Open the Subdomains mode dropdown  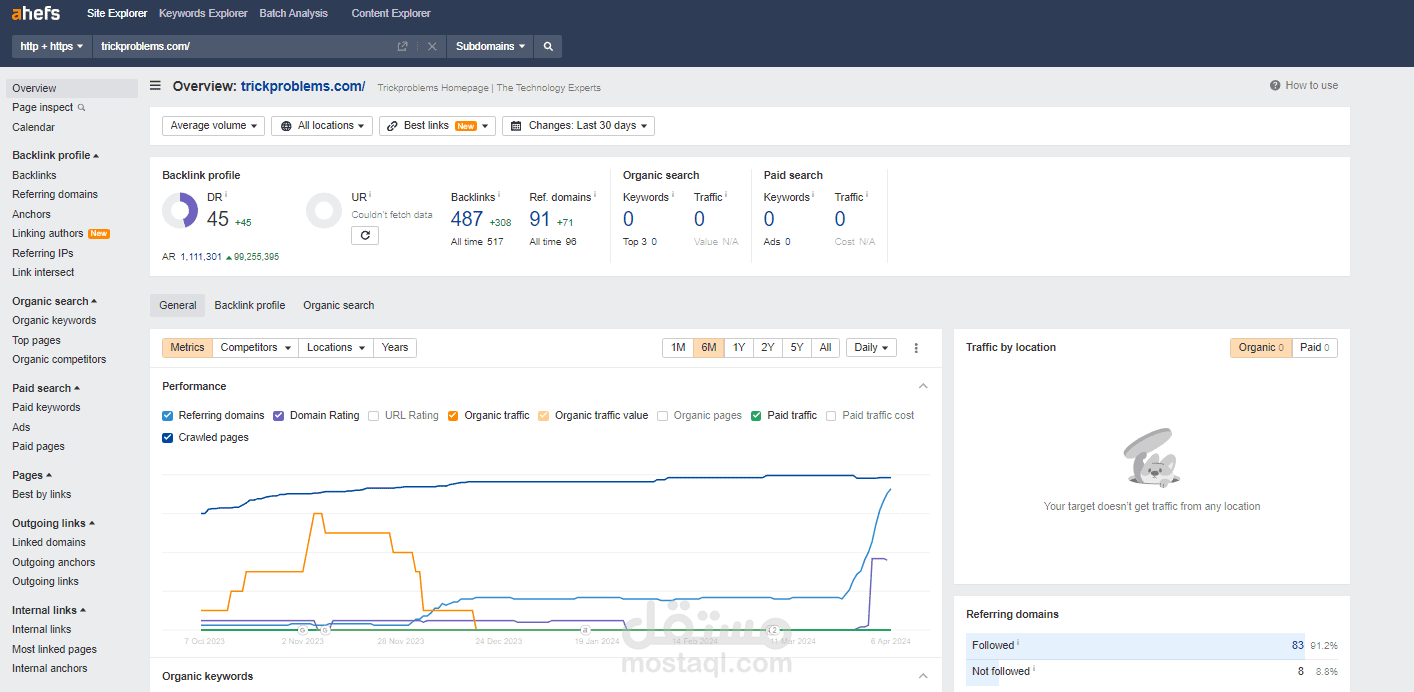click(x=490, y=46)
